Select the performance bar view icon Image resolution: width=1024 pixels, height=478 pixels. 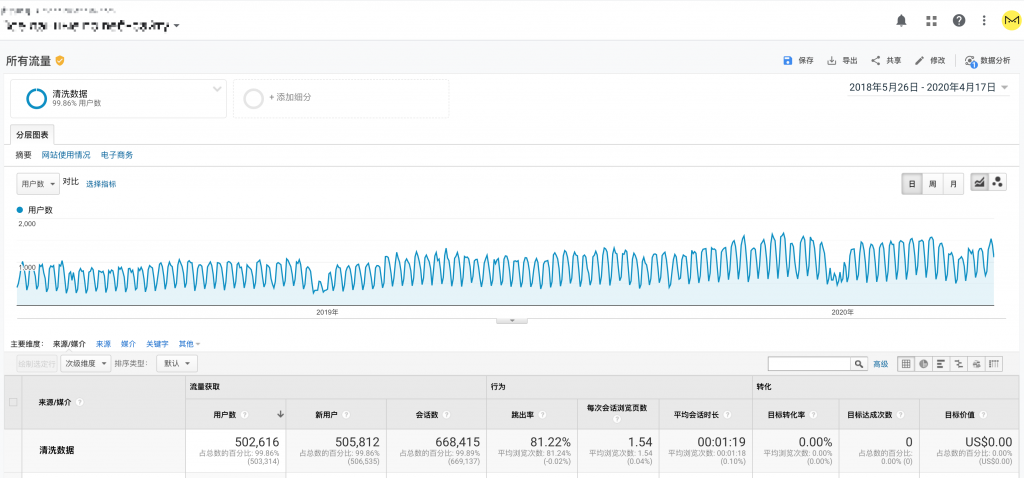941,364
